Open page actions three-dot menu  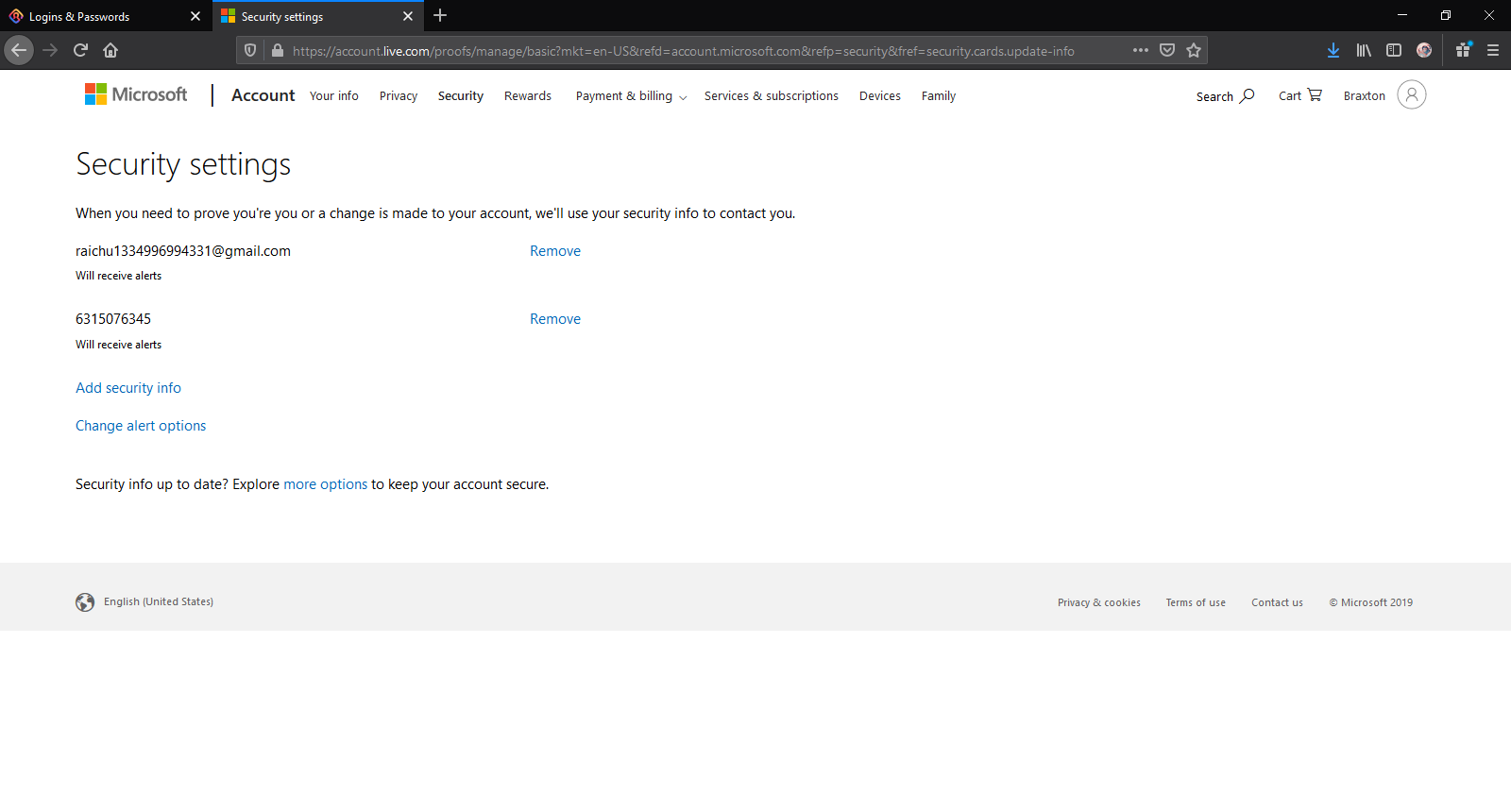click(1141, 50)
